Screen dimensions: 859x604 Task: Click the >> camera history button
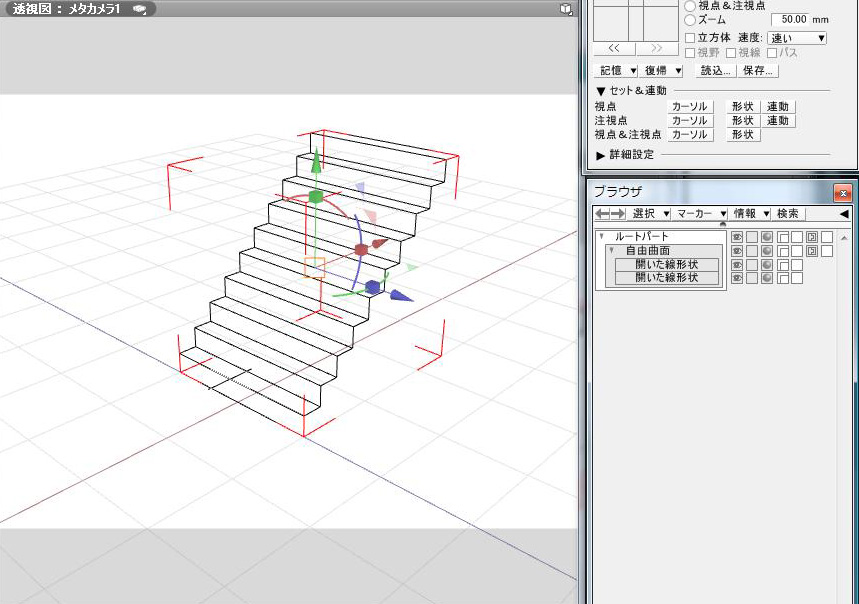(657, 49)
